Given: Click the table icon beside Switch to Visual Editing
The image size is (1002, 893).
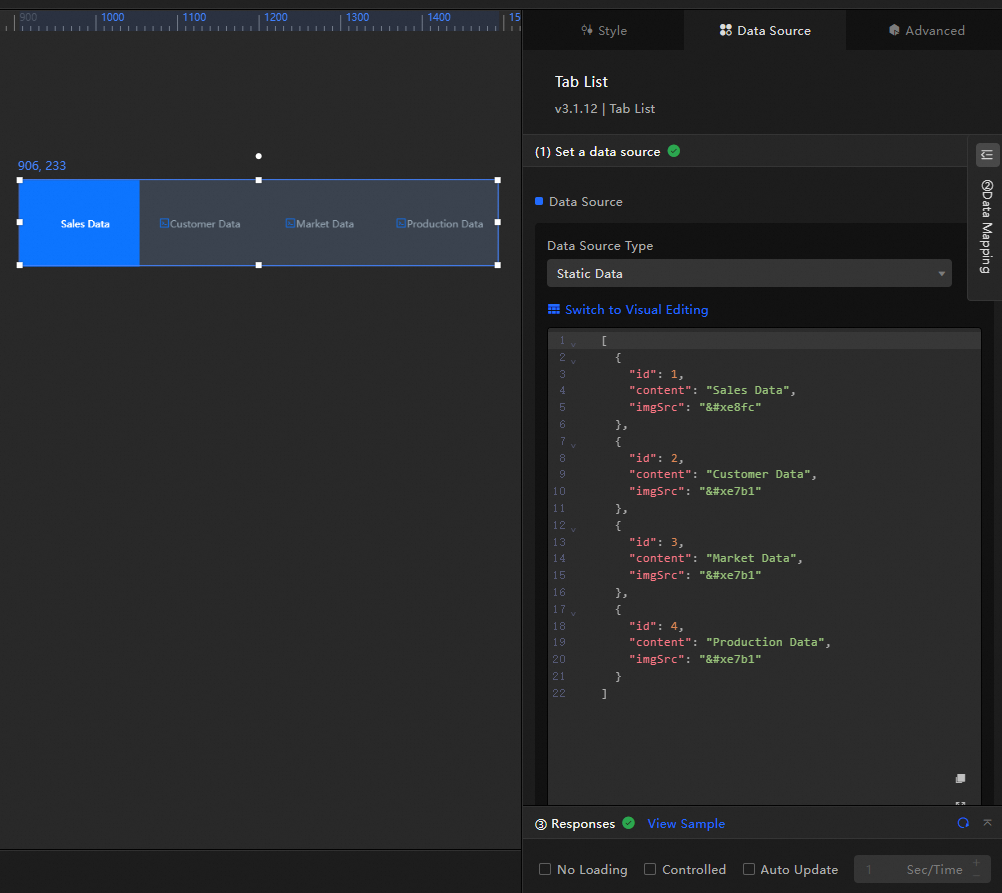Looking at the screenshot, I should [554, 310].
